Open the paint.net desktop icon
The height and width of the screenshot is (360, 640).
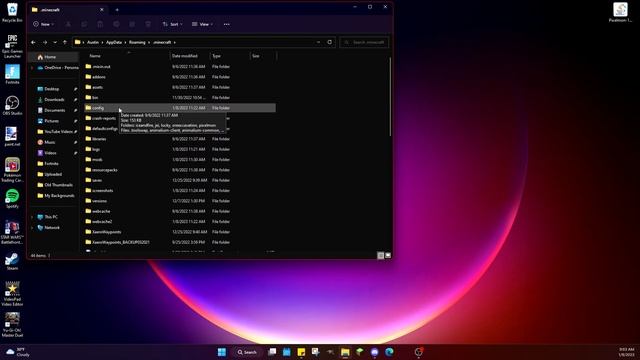pyautogui.click(x=12, y=136)
